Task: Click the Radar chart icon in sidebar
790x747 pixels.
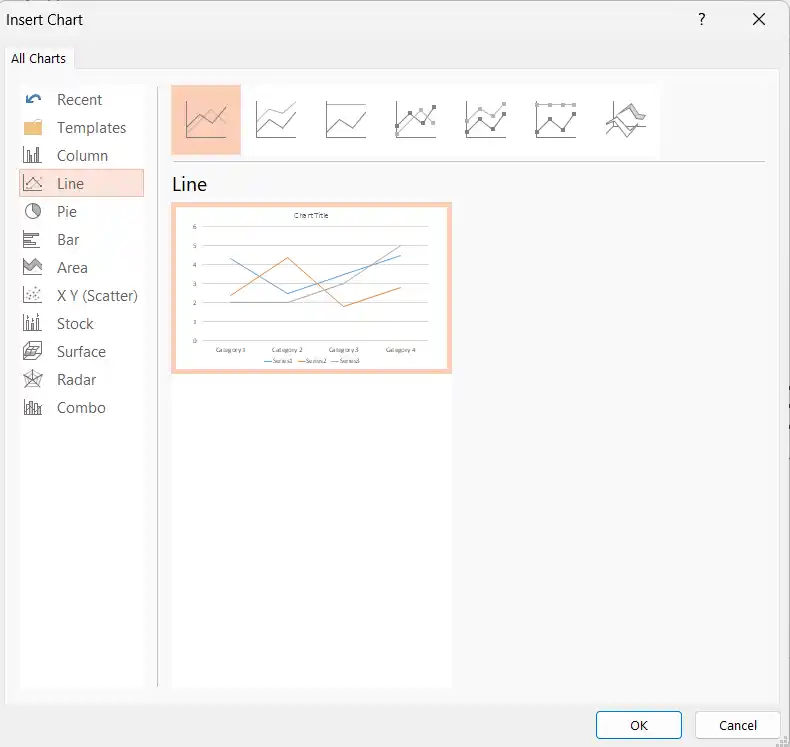Action: [x=33, y=379]
